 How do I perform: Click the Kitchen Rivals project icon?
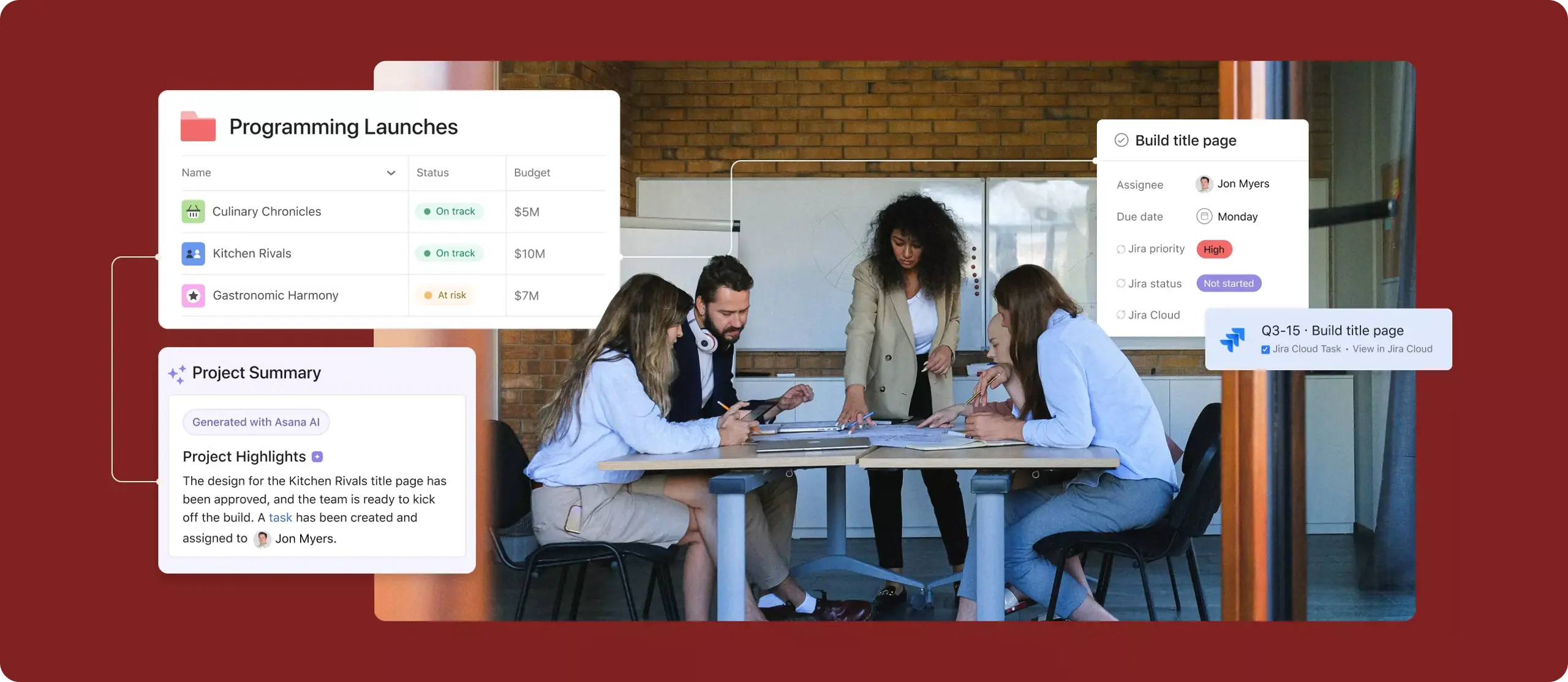192,253
